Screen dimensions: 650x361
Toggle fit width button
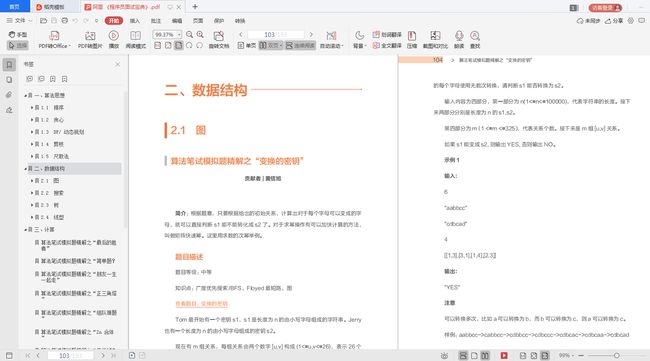178,45
